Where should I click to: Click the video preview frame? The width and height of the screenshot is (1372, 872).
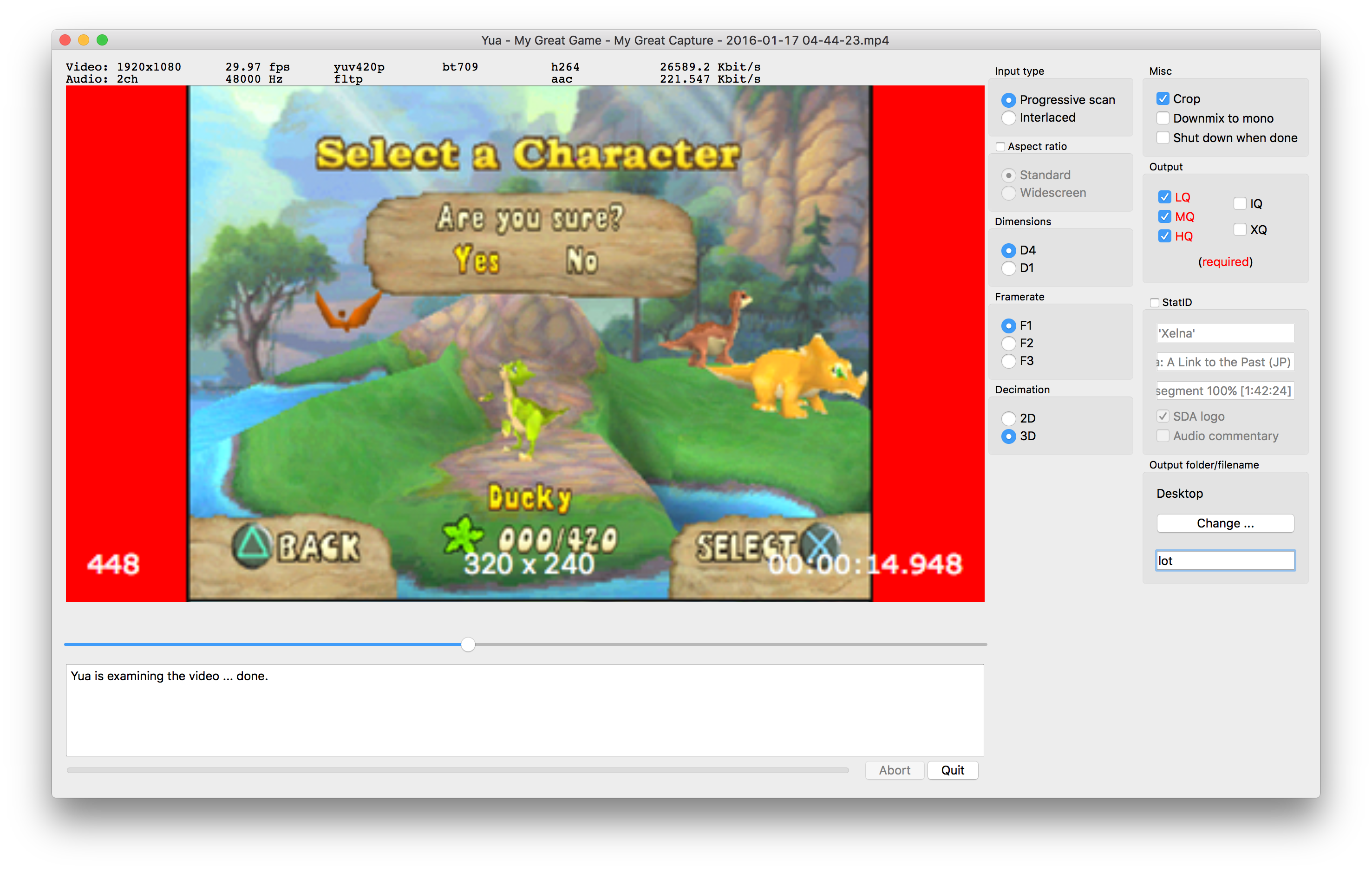coord(525,344)
